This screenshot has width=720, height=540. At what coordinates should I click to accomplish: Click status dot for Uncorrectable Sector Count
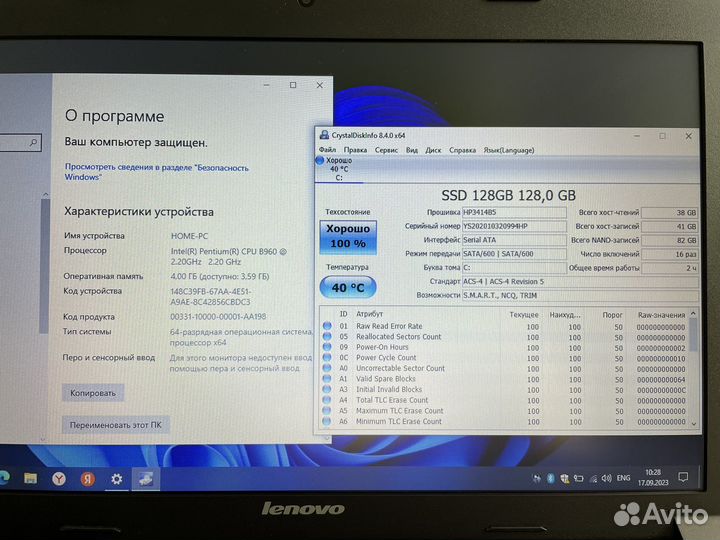pos(327,368)
